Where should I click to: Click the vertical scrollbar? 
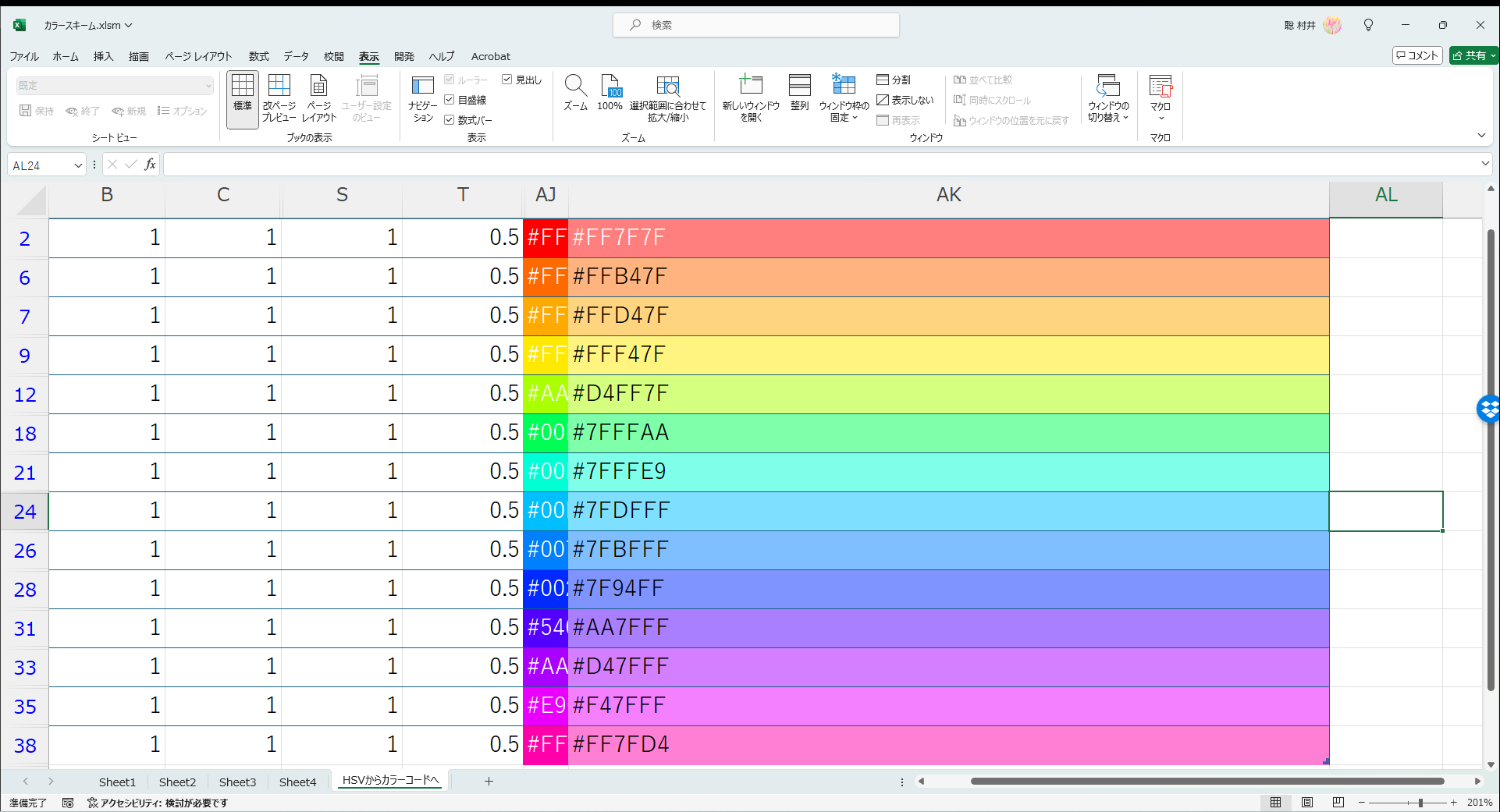coord(1491,460)
